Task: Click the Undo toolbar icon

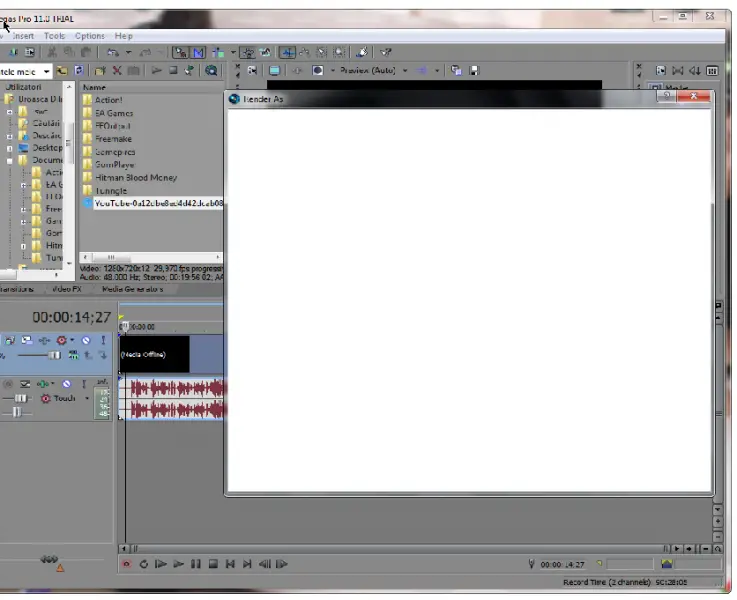Action: point(113,52)
